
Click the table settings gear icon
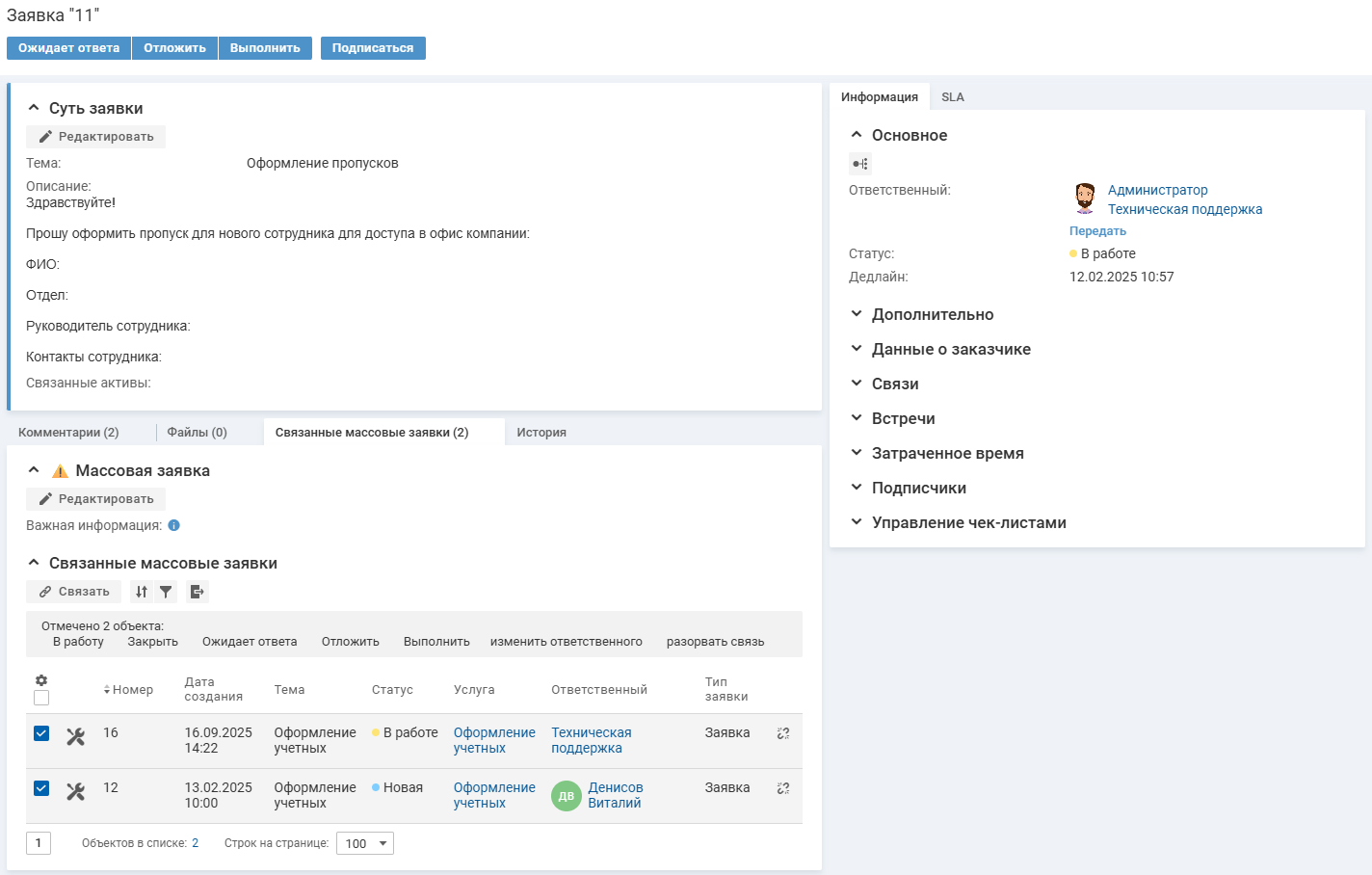point(41,680)
